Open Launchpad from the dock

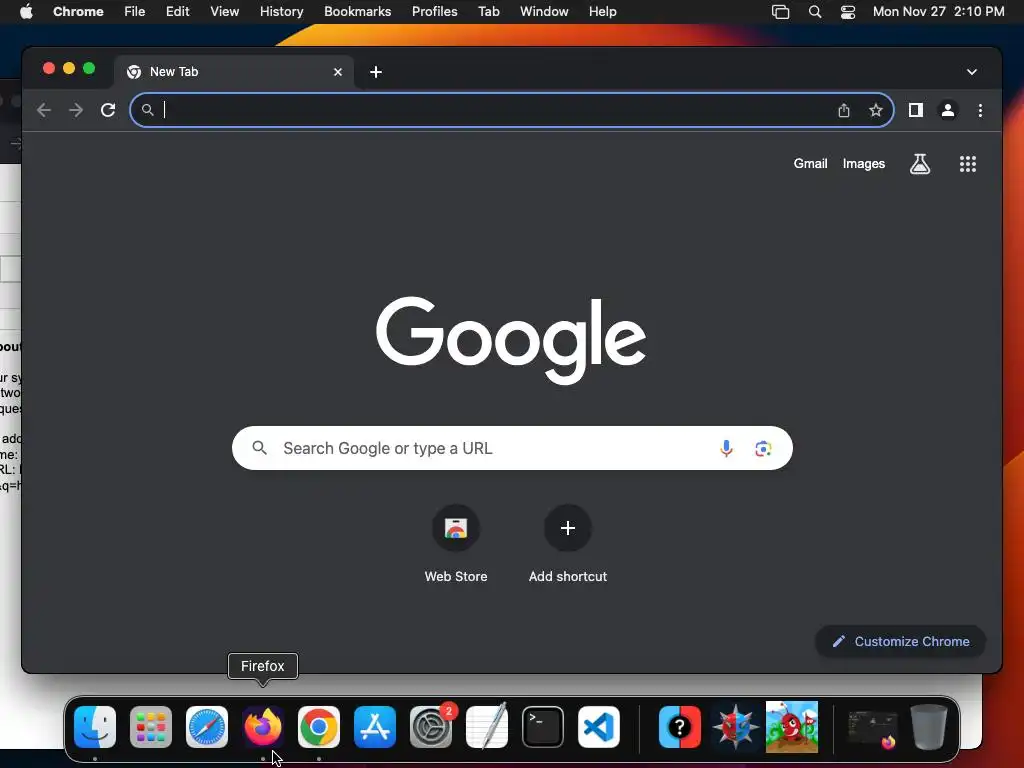click(x=151, y=727)
